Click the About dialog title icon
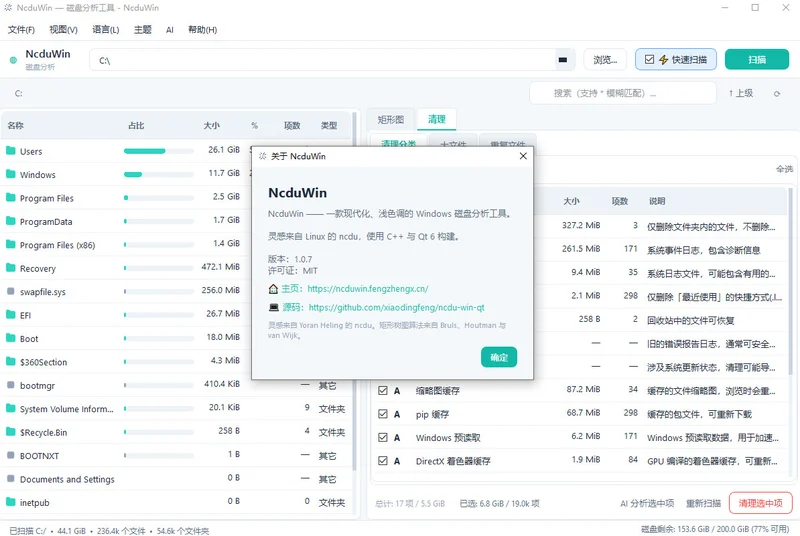Screen dimensions: 800x536 point(262,156)
